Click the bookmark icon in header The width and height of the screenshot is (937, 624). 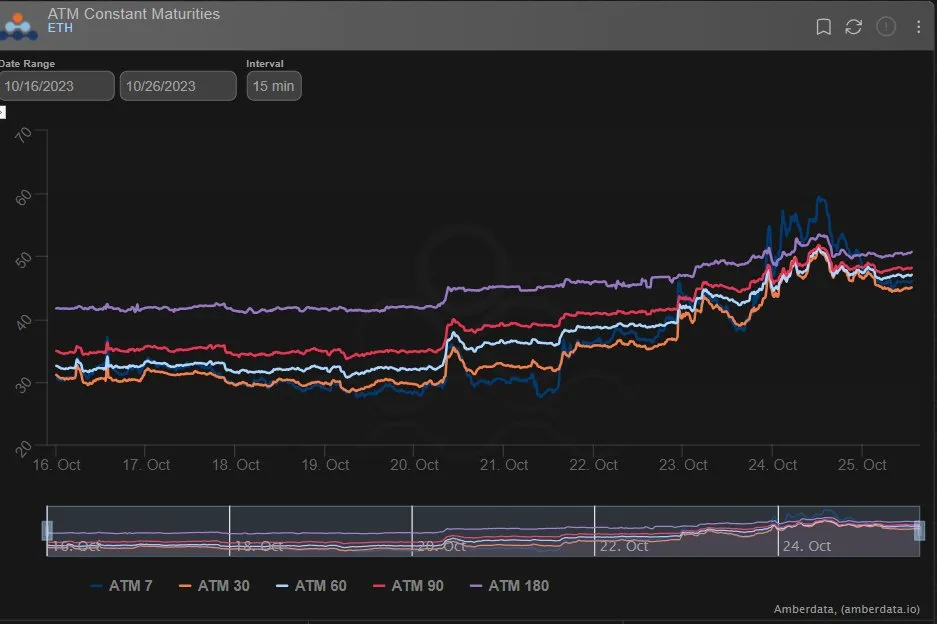click(x=823, y=27)
